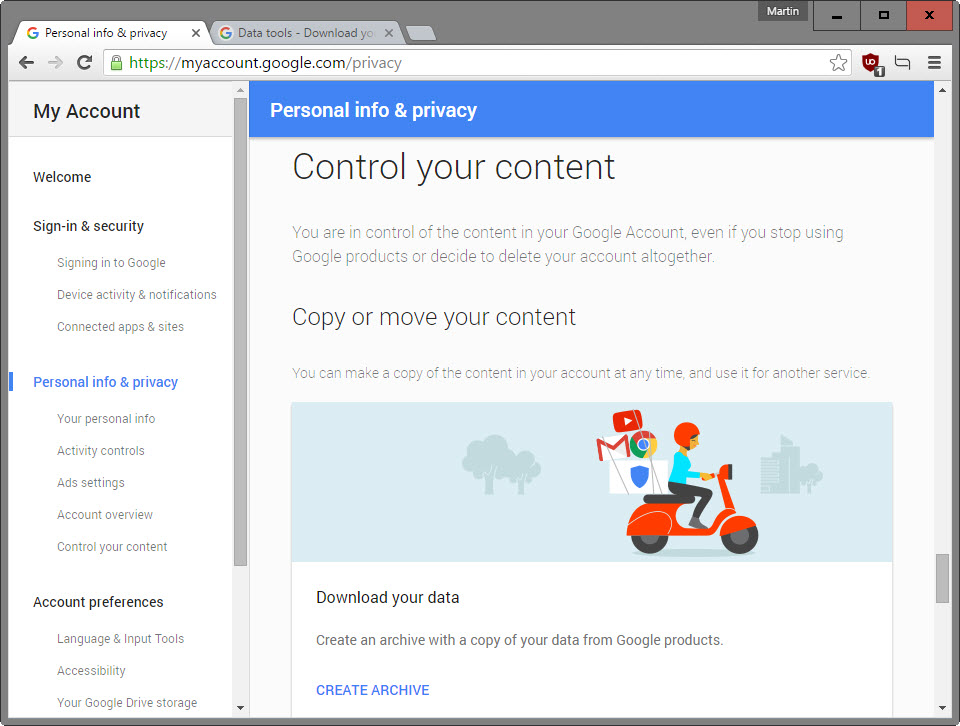Maximize the Chrome window
This screenshot has width=960, height=726.
883,16
